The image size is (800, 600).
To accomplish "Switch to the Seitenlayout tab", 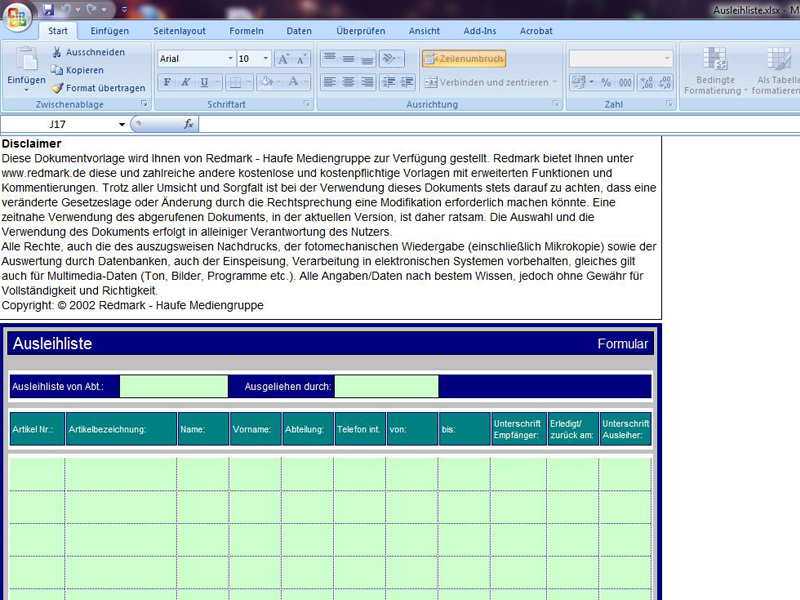I will click(181, 31).
